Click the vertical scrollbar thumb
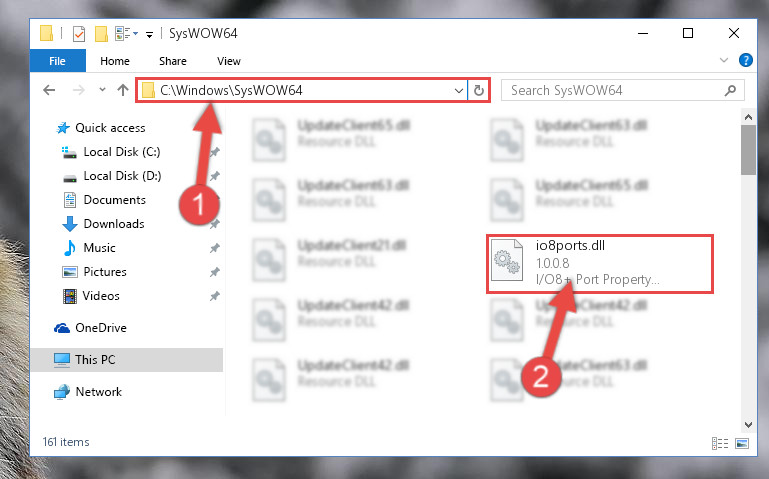This screenshot has width=769, height=479. [x=748, y=150]
